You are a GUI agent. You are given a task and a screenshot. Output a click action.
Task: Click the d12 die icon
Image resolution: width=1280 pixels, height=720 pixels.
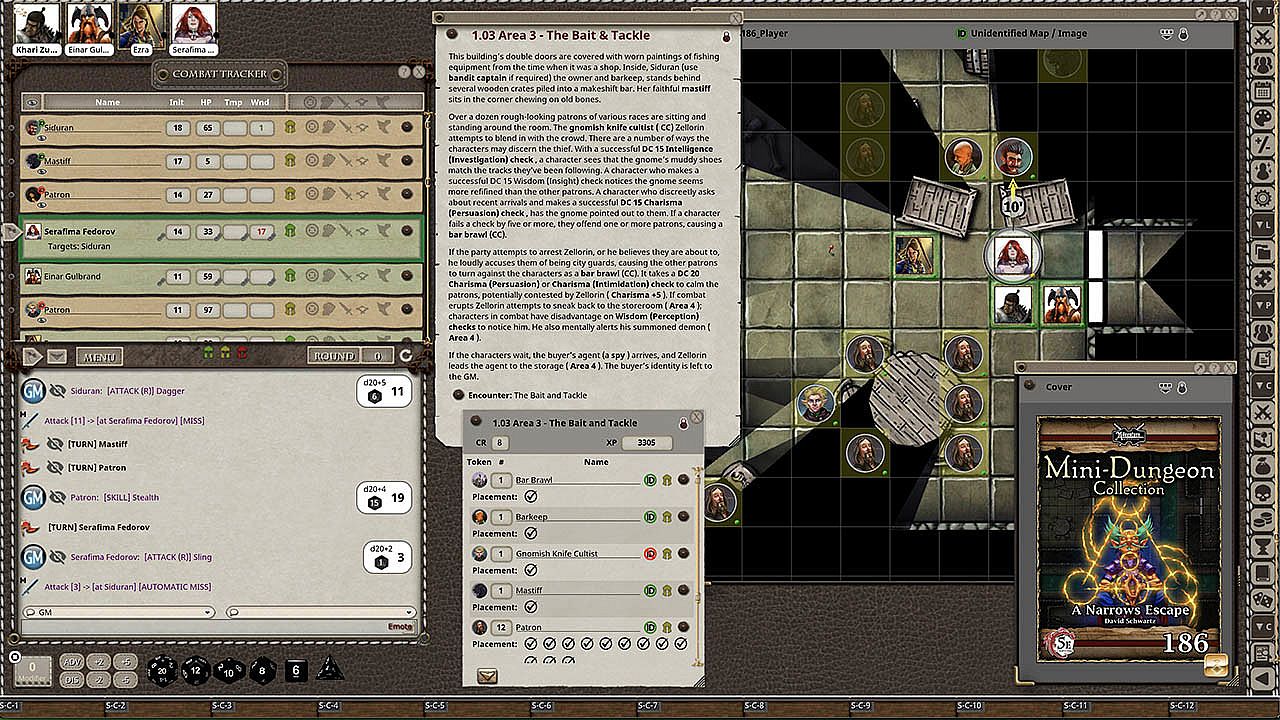194,670
